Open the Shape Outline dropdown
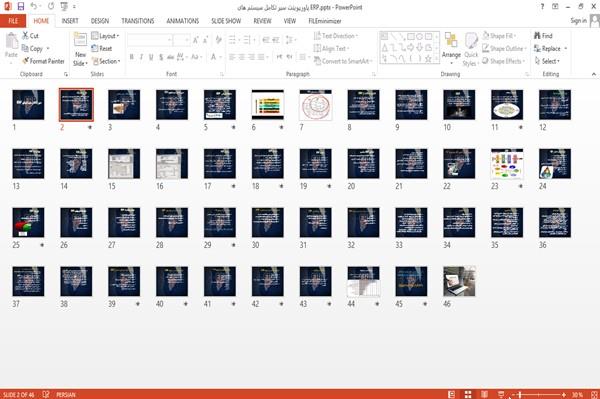600x399 pixels. [x=504, y=48]
